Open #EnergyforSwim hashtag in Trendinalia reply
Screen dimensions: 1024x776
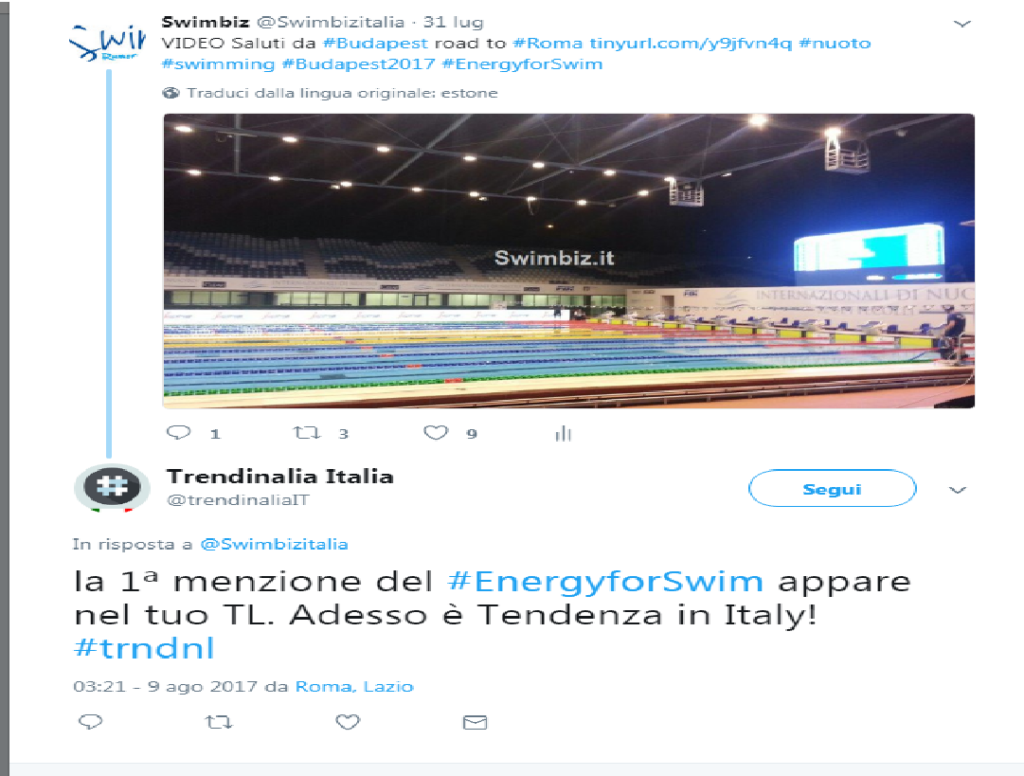tap(605, 581)
